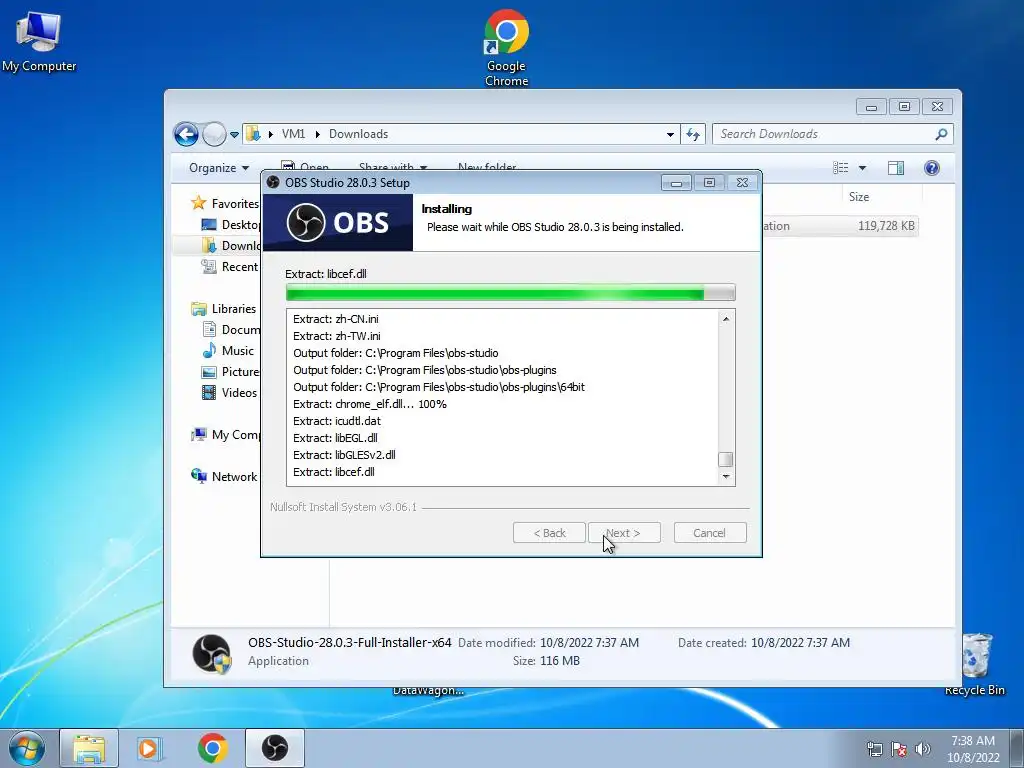Open Chrome from the taskbar
This screenshot has width=1024, height=768.
pos(213,748)
